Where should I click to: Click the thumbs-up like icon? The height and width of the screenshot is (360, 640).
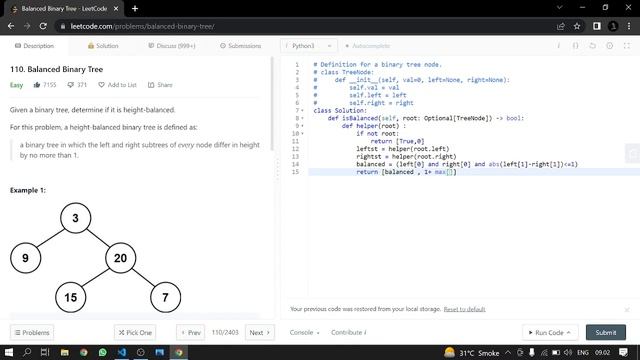point(37,85)
